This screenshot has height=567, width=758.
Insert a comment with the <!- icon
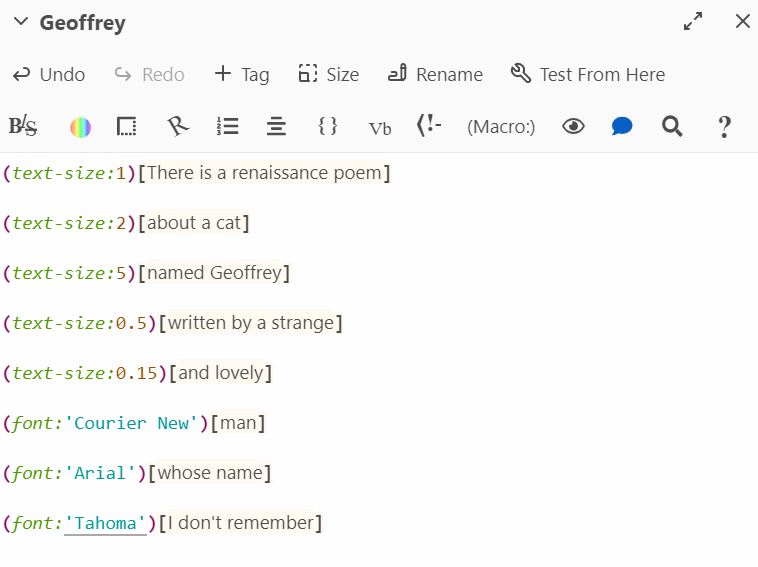[429, 126]
